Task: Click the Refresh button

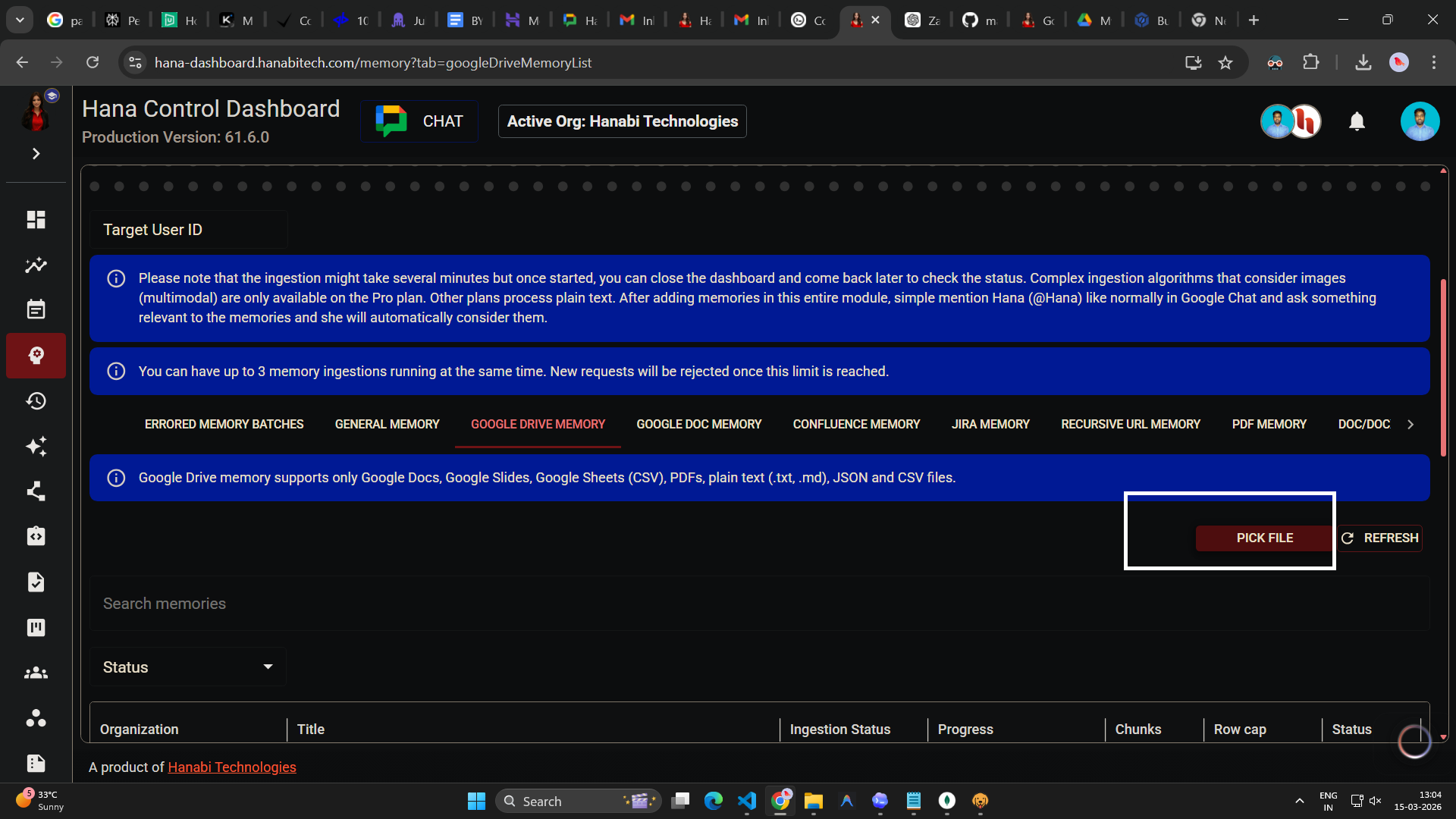Action: coord(1379,538)
